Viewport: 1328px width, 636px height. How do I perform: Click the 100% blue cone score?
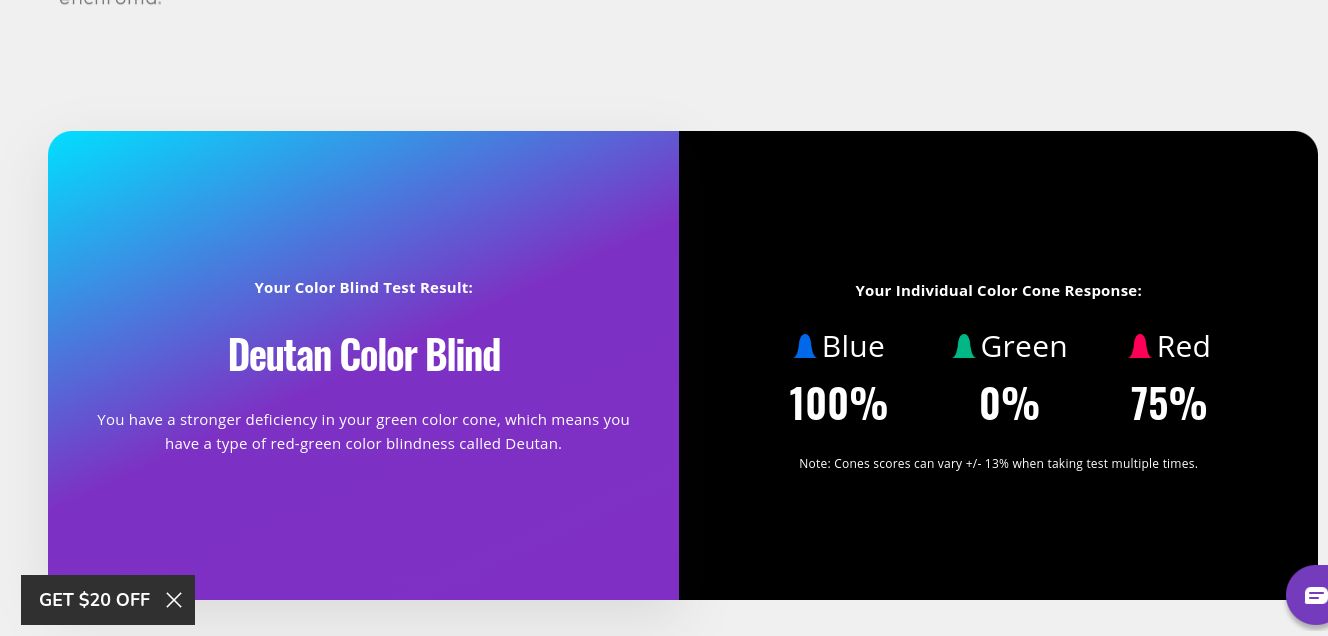click(838, 404)
